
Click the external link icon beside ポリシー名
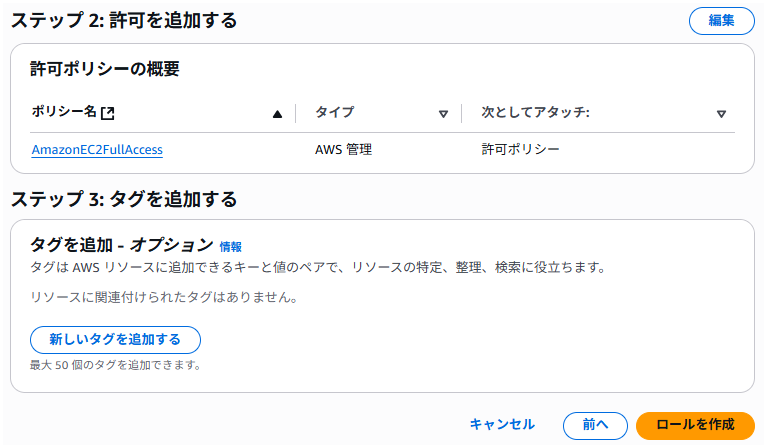[109, 113]
